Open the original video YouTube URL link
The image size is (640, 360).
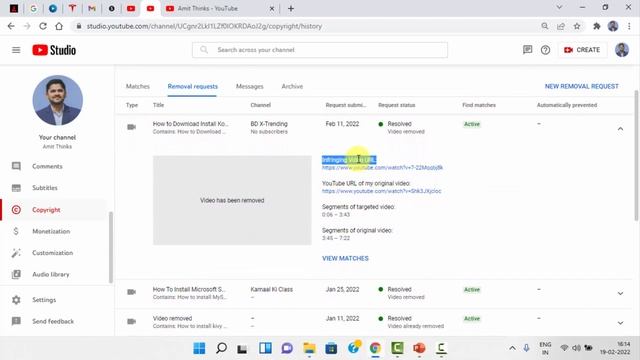point(382,191)
